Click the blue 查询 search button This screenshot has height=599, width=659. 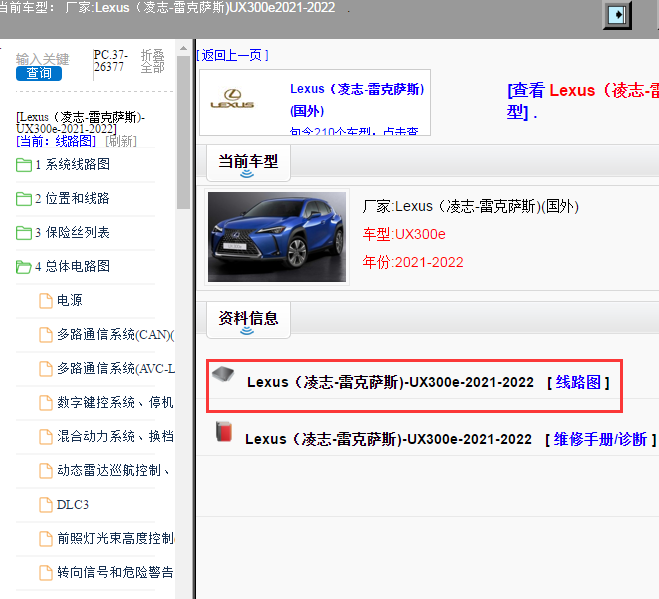click(x=39, y=74)
